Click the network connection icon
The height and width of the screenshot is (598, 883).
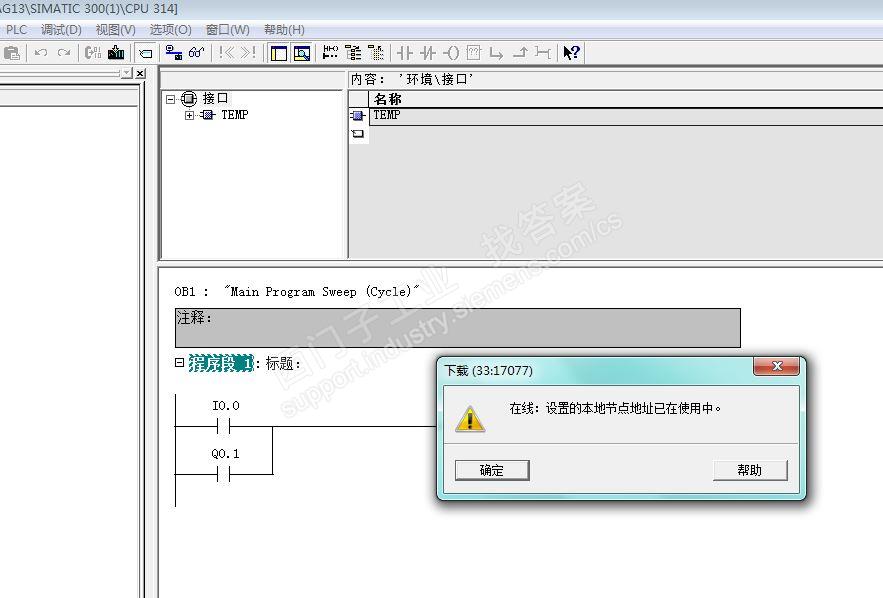[x=173, y=53]
